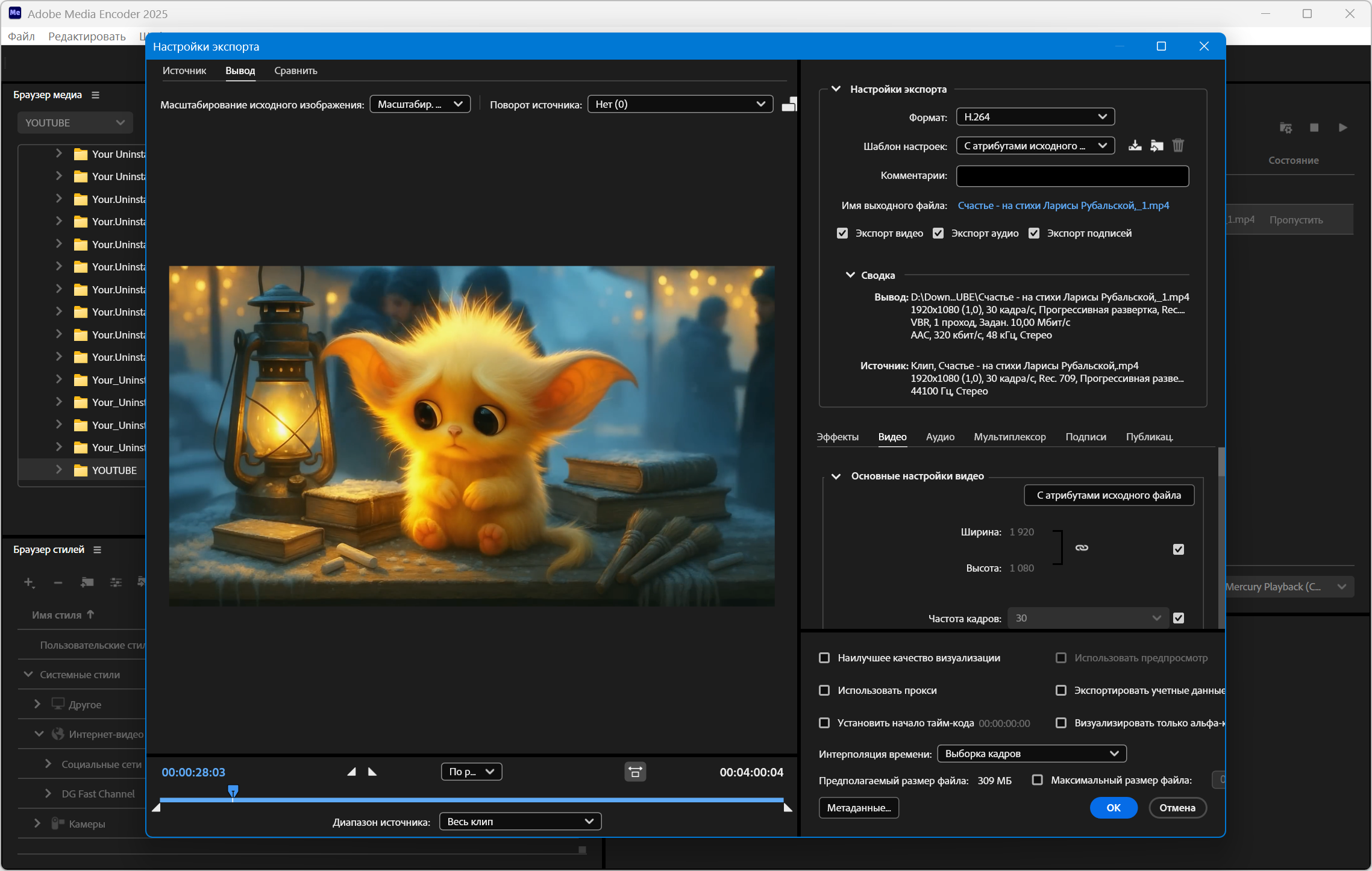
Task: Click the set in point marker
Action: (352, 772)
